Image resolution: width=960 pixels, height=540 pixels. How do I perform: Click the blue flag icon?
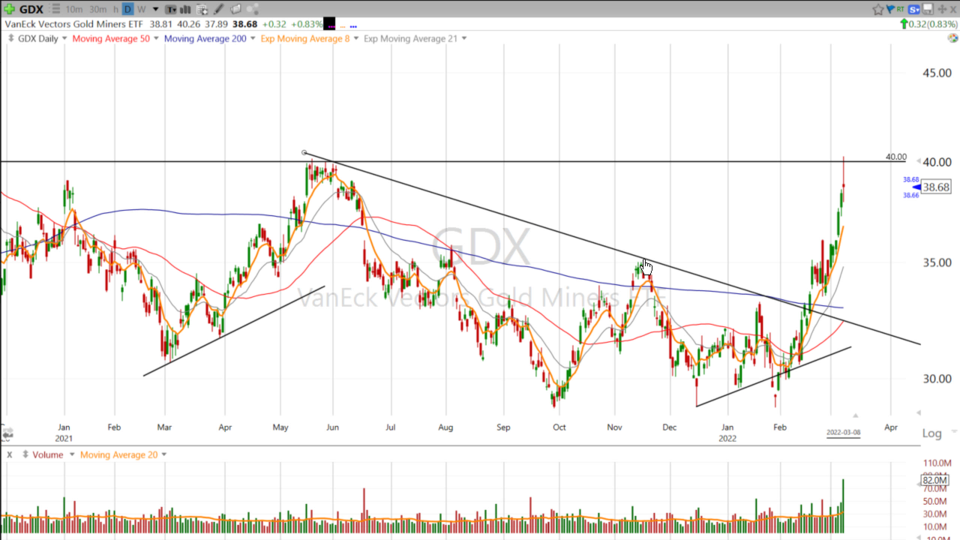(890, 9)
